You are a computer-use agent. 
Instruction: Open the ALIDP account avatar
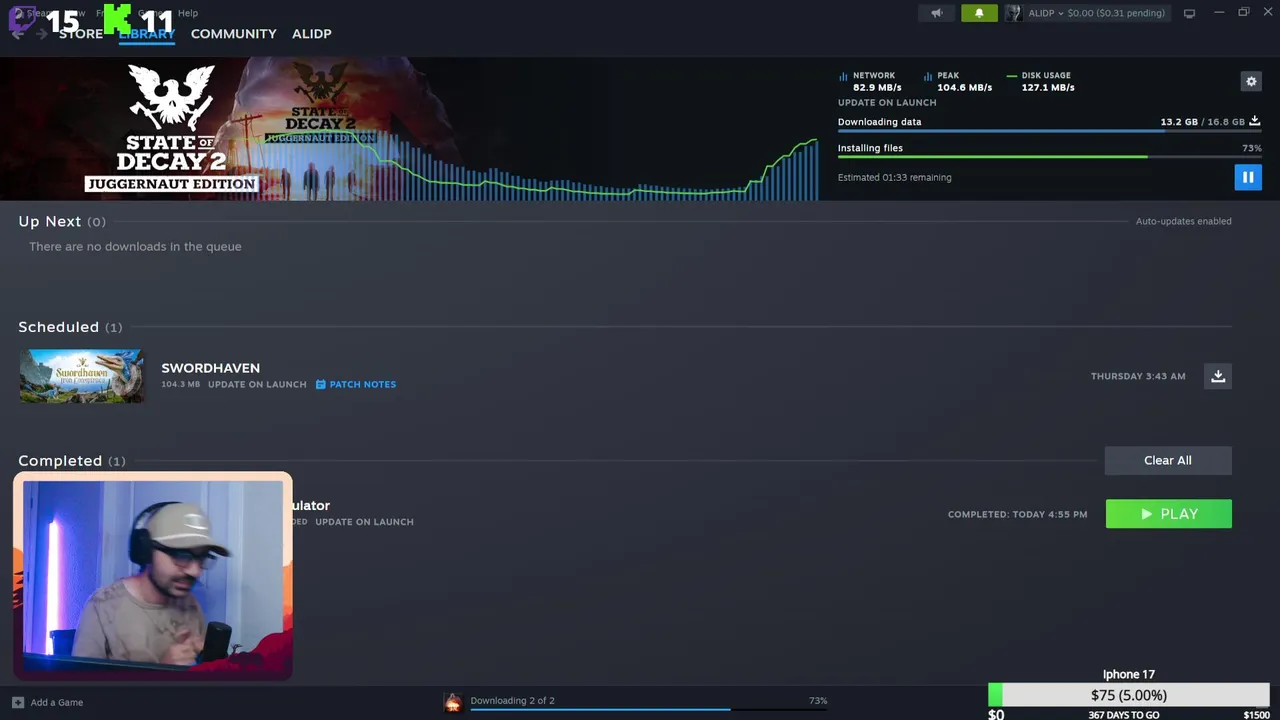(x=1014, y=13)
